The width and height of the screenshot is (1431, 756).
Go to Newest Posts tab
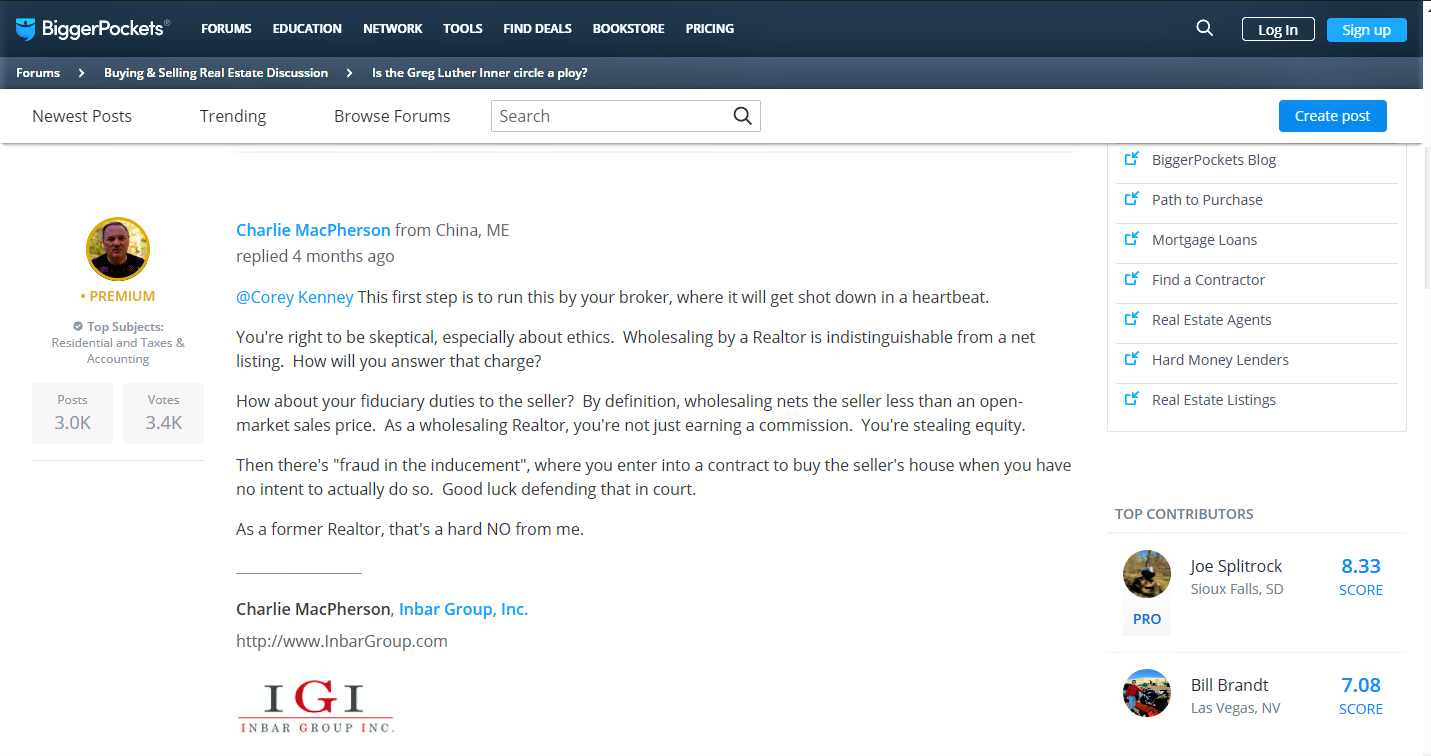82,116
